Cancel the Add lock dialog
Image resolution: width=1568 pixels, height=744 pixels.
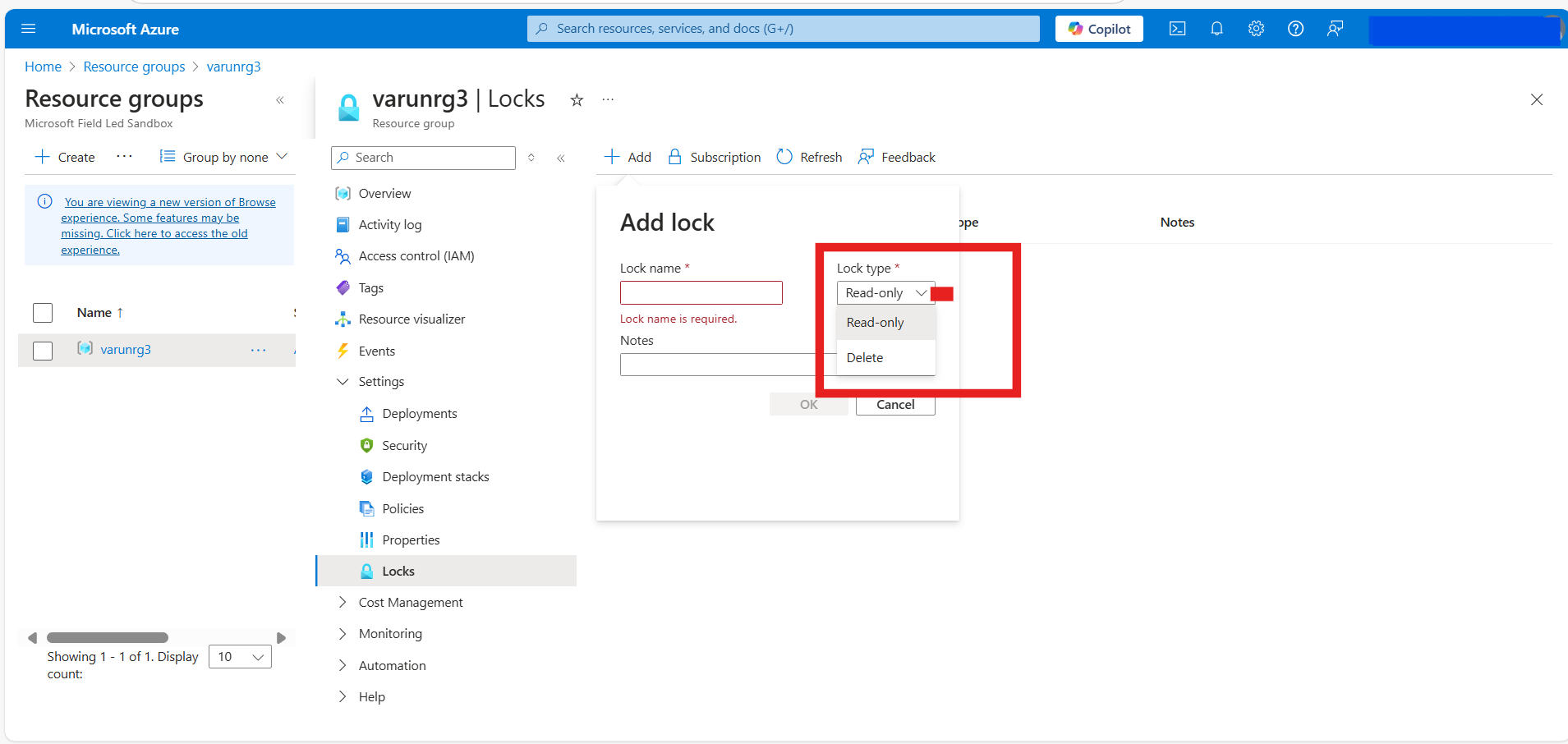(894, 404)
